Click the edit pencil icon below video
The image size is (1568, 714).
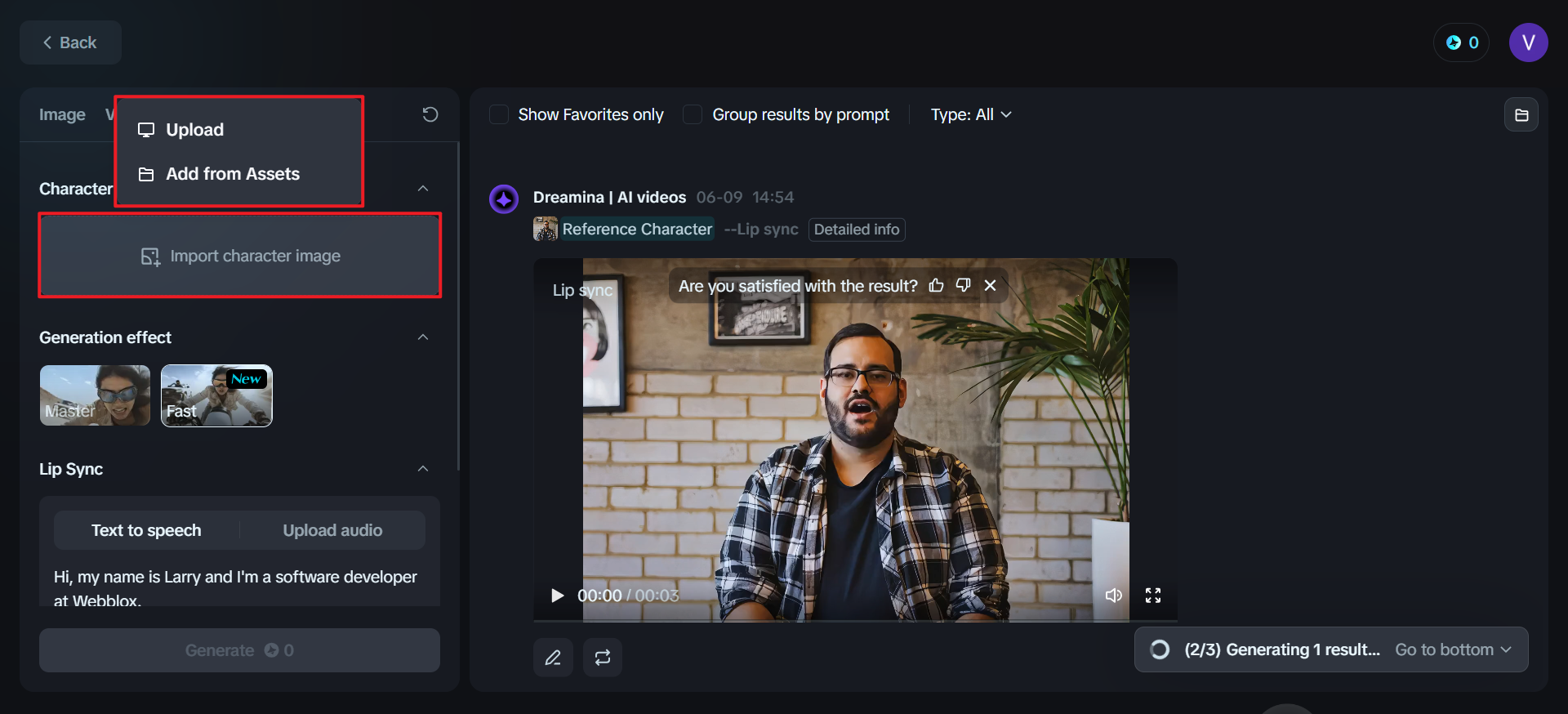click(x=553, y=658)
